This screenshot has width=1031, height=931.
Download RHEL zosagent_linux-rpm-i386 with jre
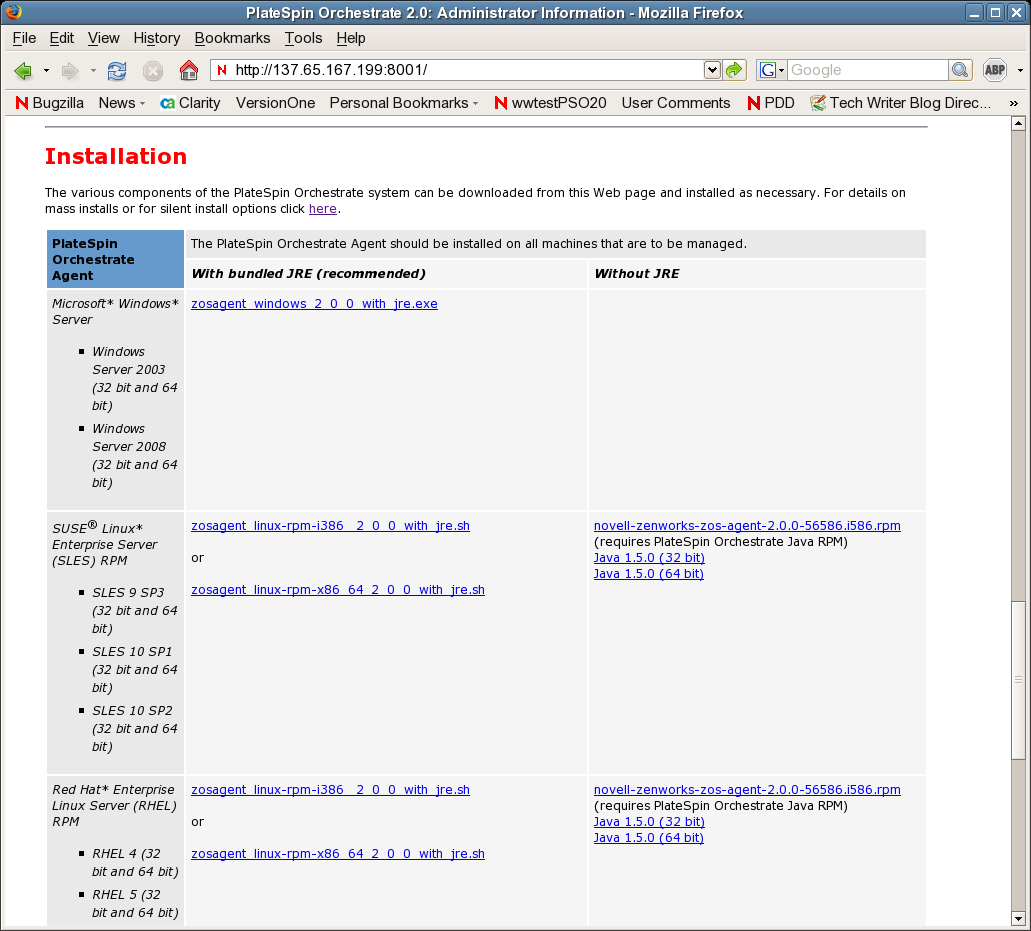click(x=331, y=790)
